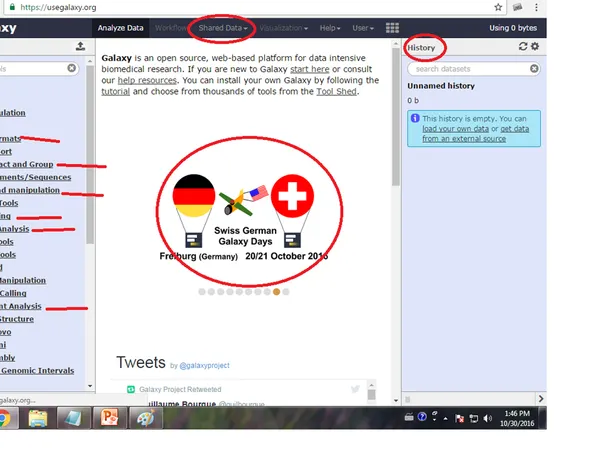
Task: Expand the 'Calling' tool section
Action: 13,293
